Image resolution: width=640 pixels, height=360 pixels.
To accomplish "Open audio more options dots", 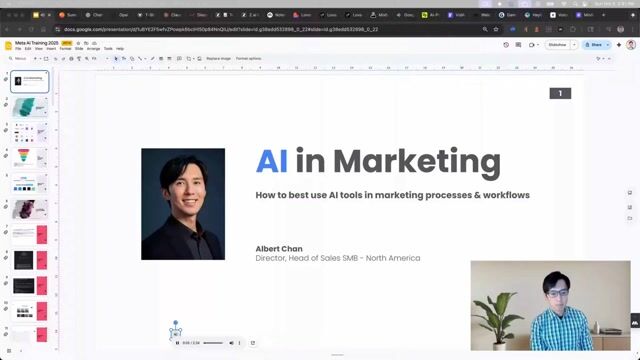I will coord(240,343).
